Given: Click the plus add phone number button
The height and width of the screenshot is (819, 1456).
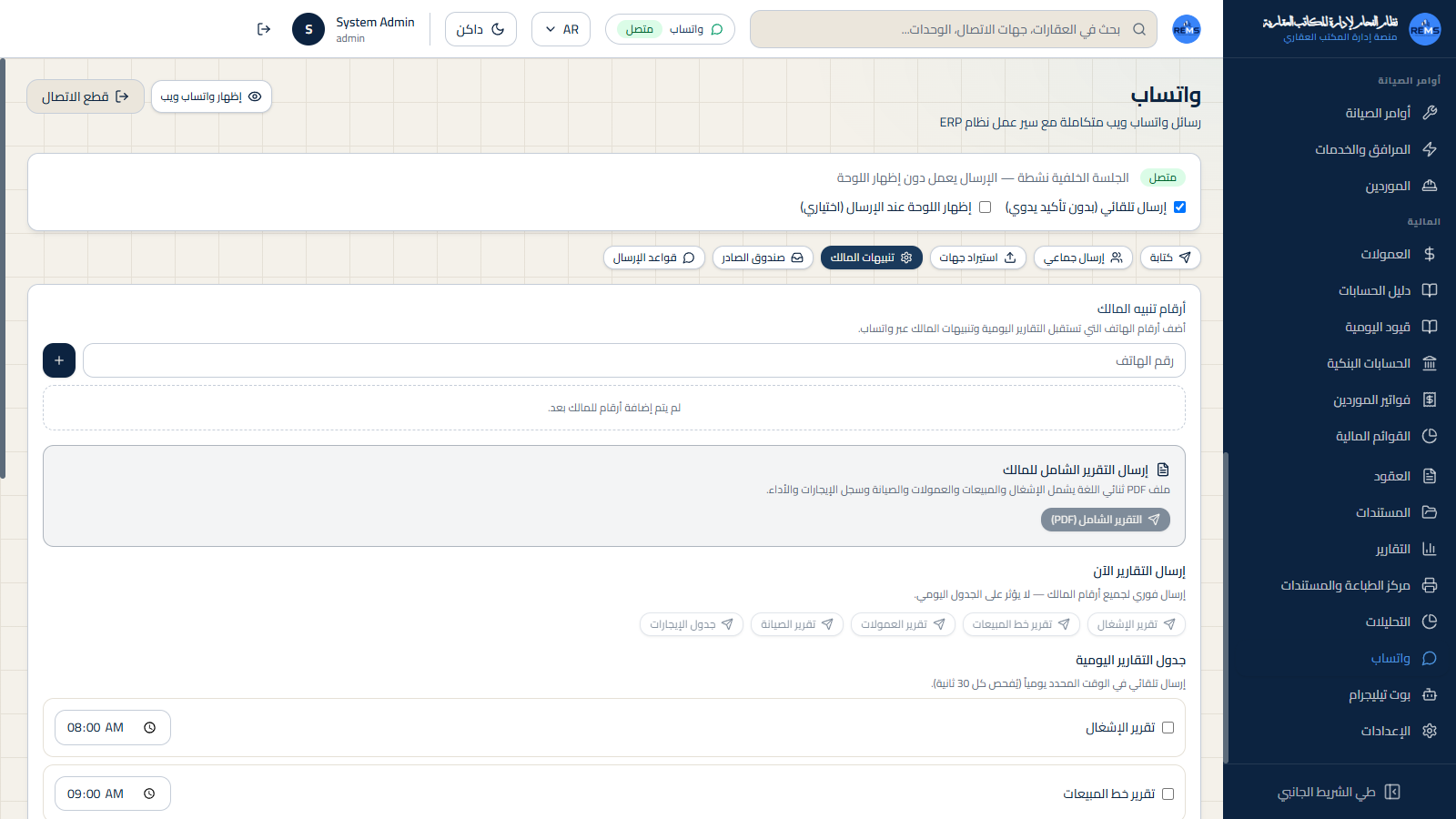Looking at the screenshot, I should tap(59, 360).
